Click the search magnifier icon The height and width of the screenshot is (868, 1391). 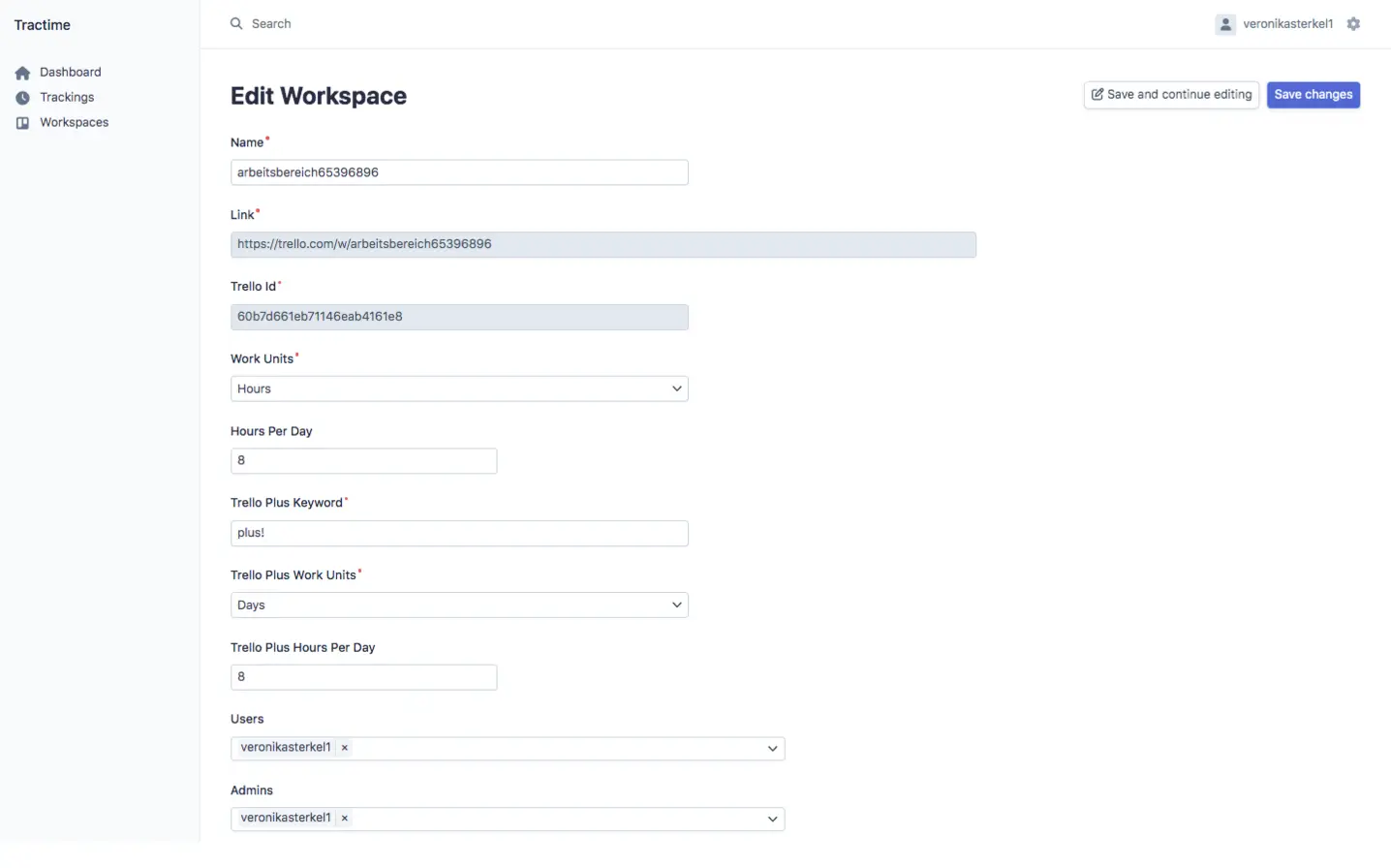pyautogui.click(x=235, y=23)
